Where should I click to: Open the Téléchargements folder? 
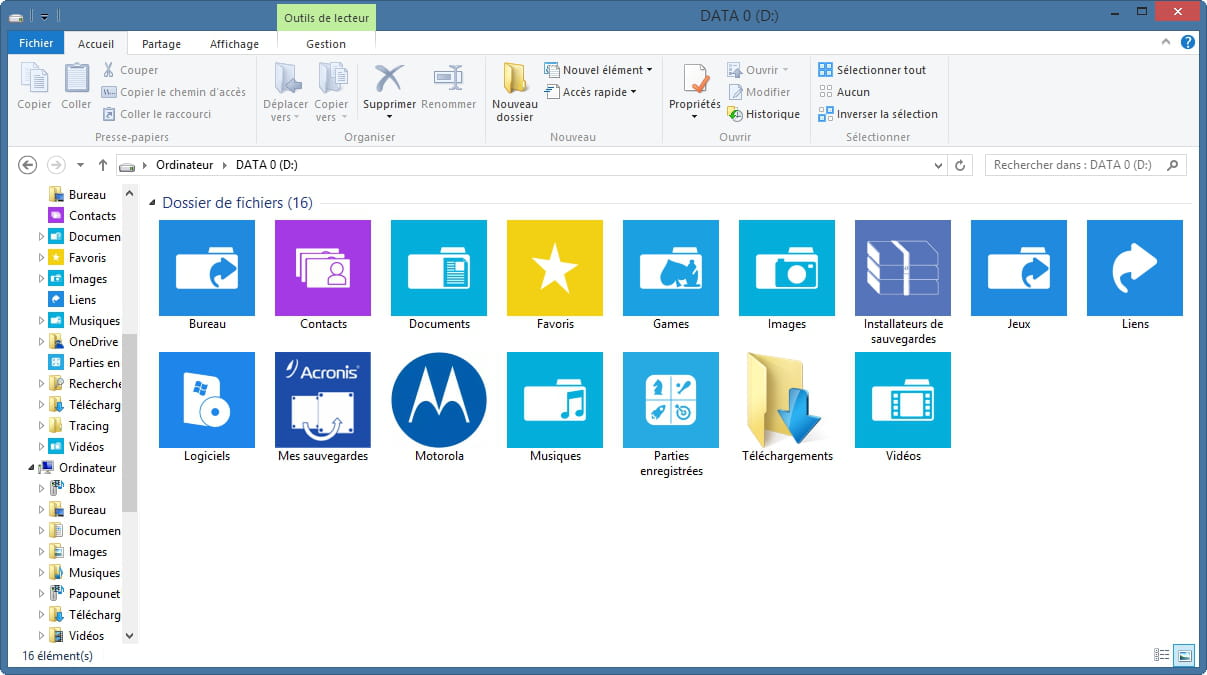[x=786, y=400]
